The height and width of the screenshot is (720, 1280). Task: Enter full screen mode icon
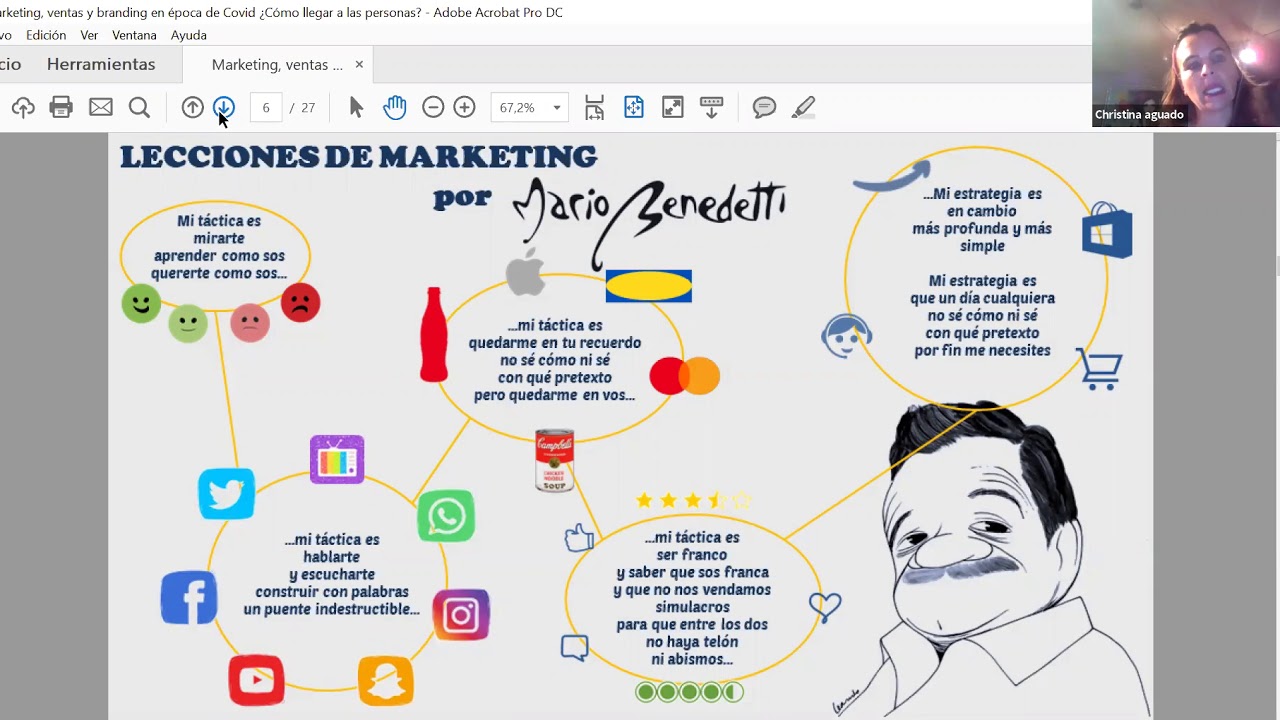pos(673,107)
